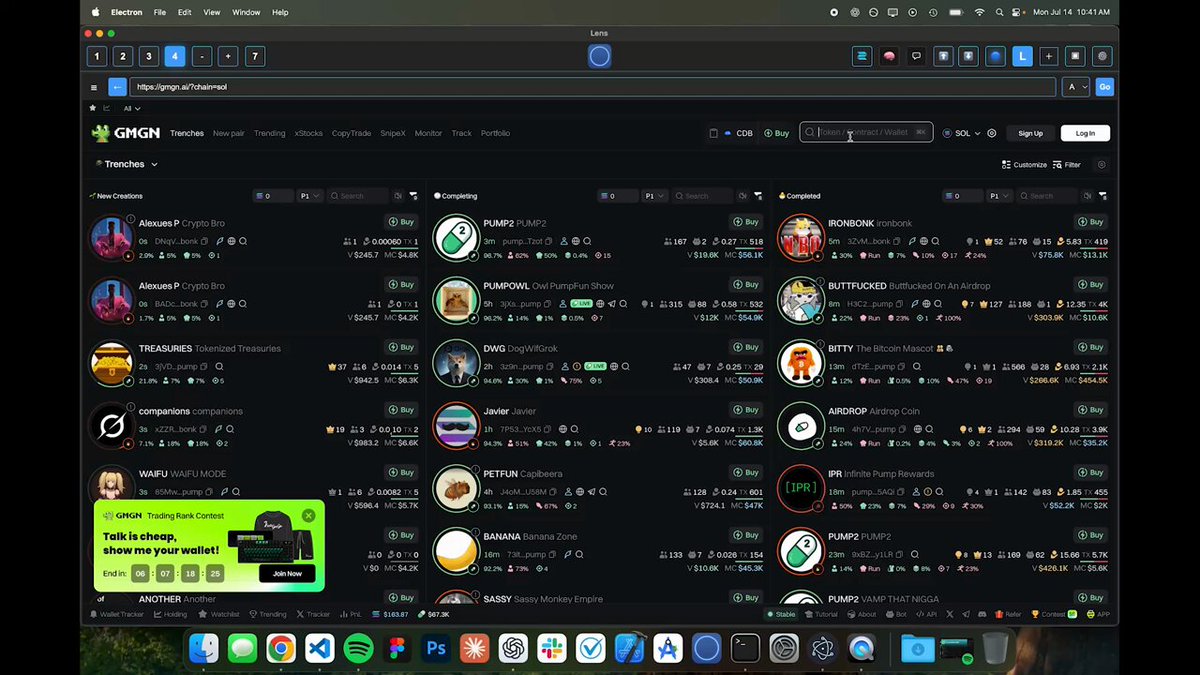Click the brain icon in Lens toolbar
The width and height of the screenshot is (1200, 675).
889,57
